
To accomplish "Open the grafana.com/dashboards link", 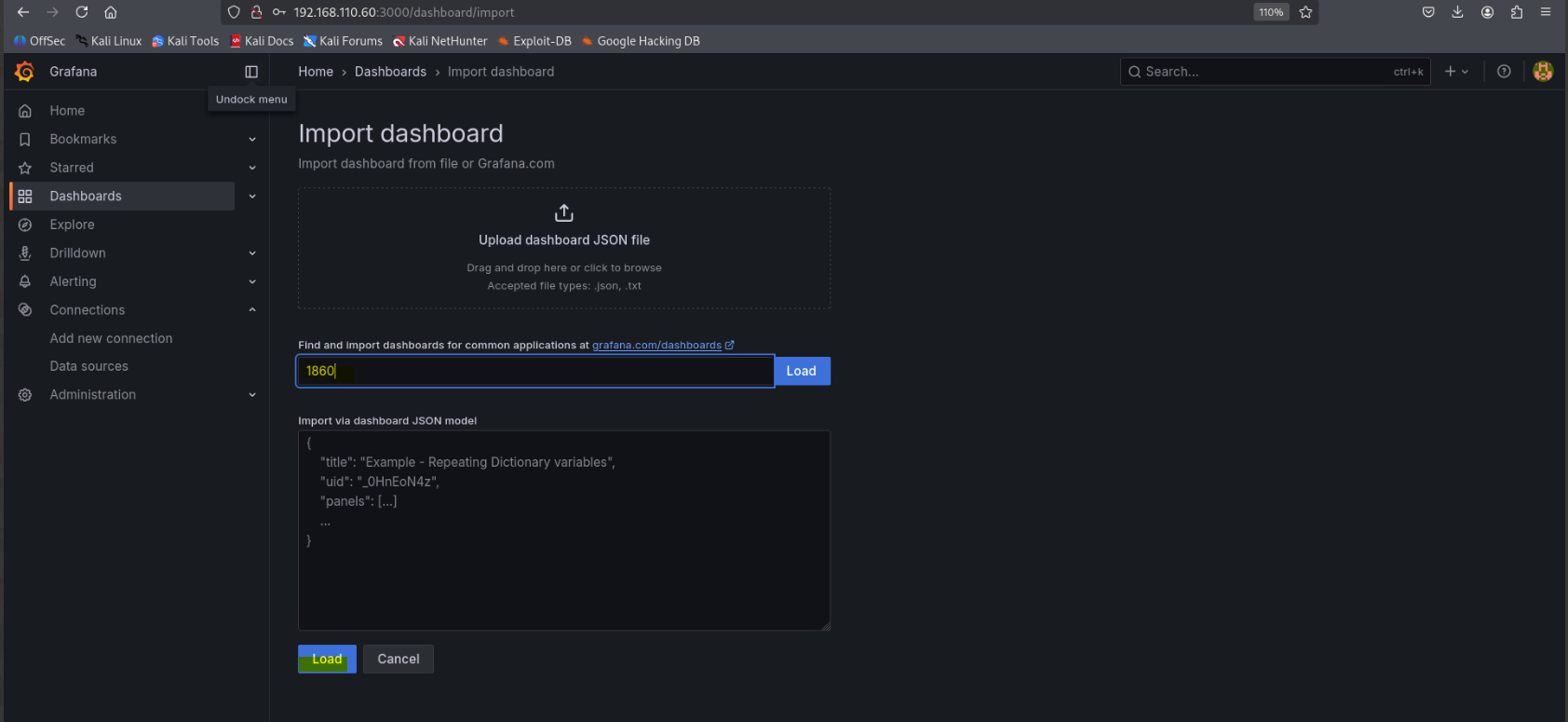I will [x=656, y=345].
